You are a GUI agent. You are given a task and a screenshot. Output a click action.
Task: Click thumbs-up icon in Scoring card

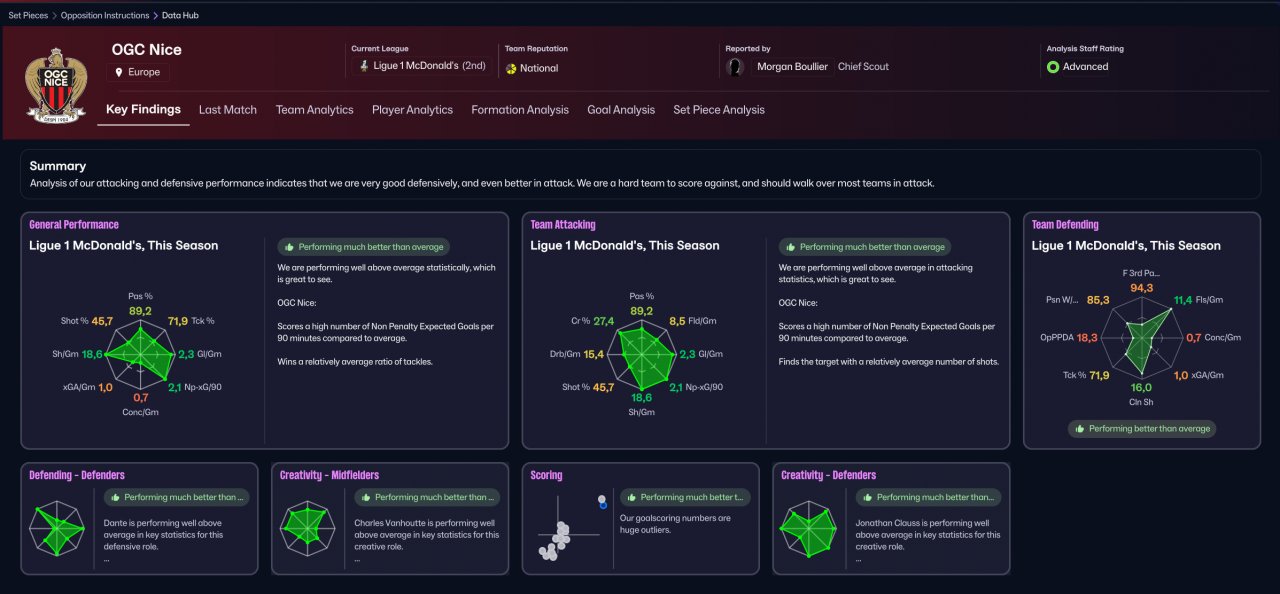coord(632,497)
